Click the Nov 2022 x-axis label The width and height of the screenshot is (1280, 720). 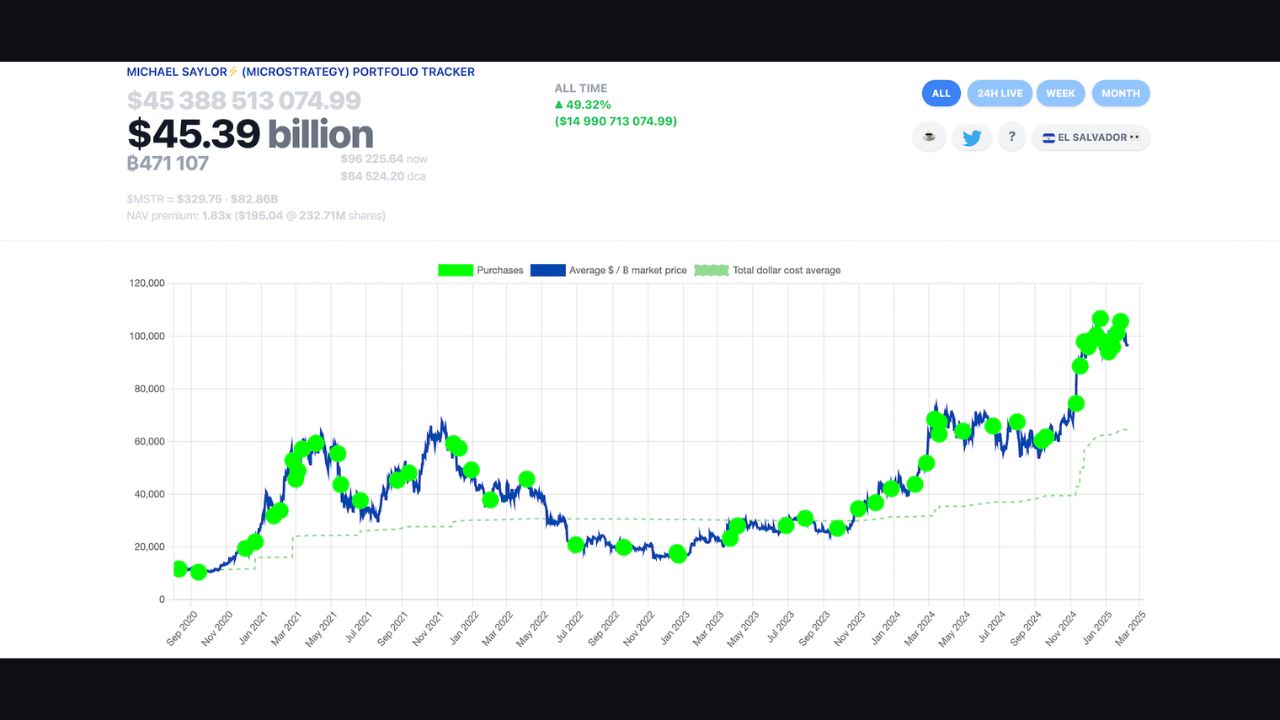click(637, 628)
